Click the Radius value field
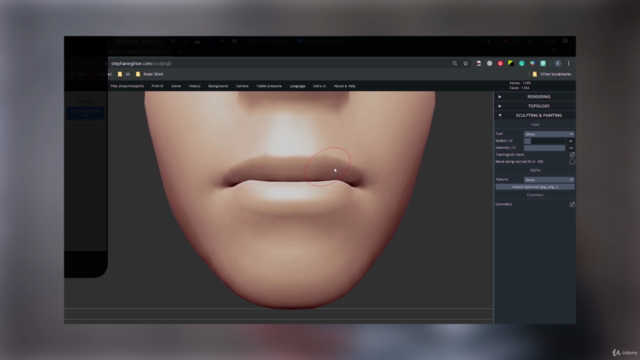The image size is (640, 360). [571, 141]
